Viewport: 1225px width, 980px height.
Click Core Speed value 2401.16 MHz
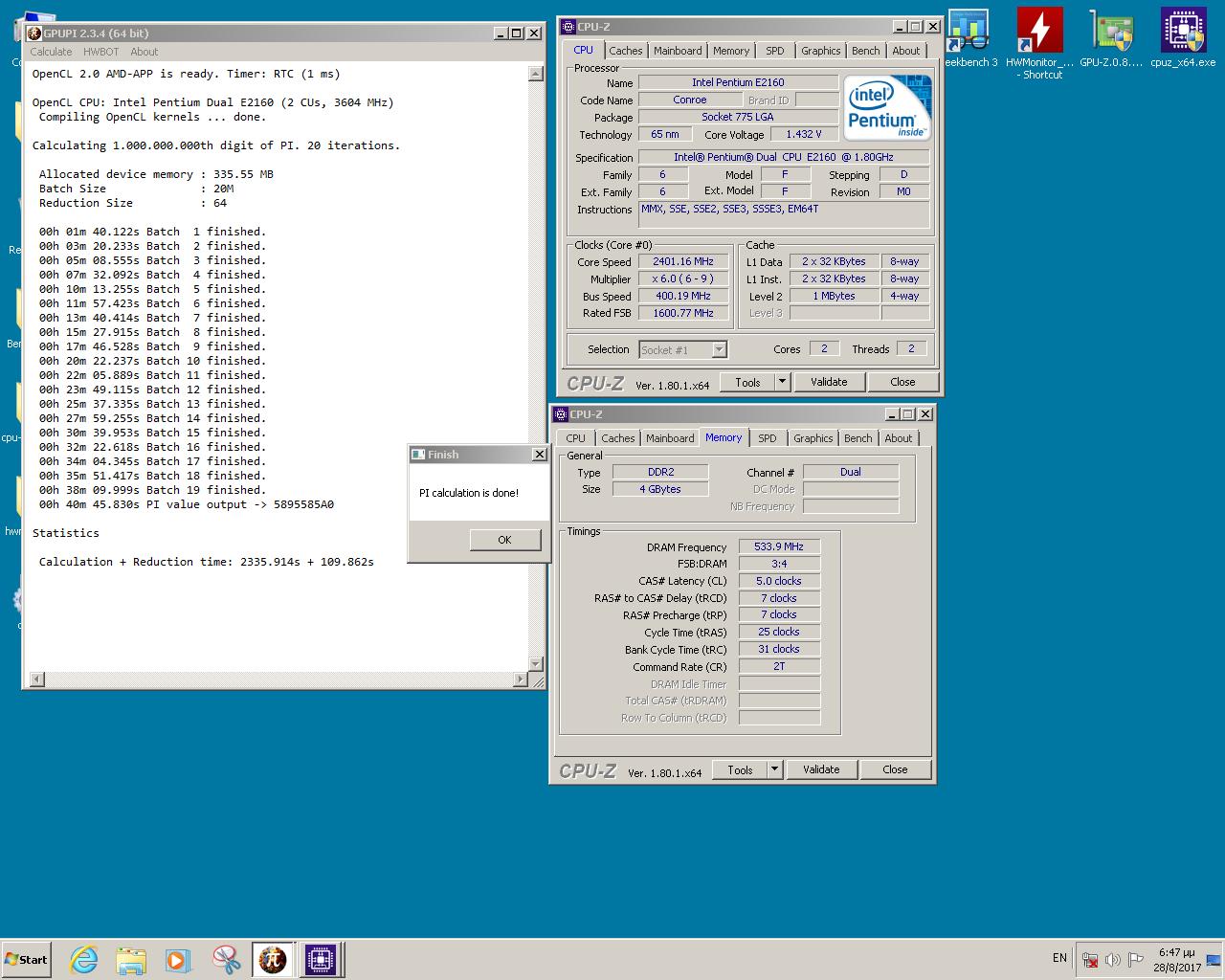click(683, 261)
